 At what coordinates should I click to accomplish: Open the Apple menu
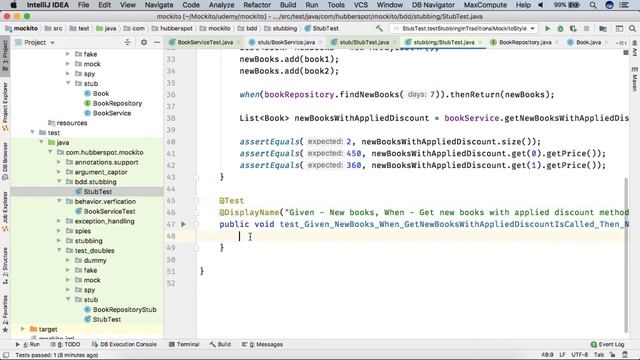13,5
